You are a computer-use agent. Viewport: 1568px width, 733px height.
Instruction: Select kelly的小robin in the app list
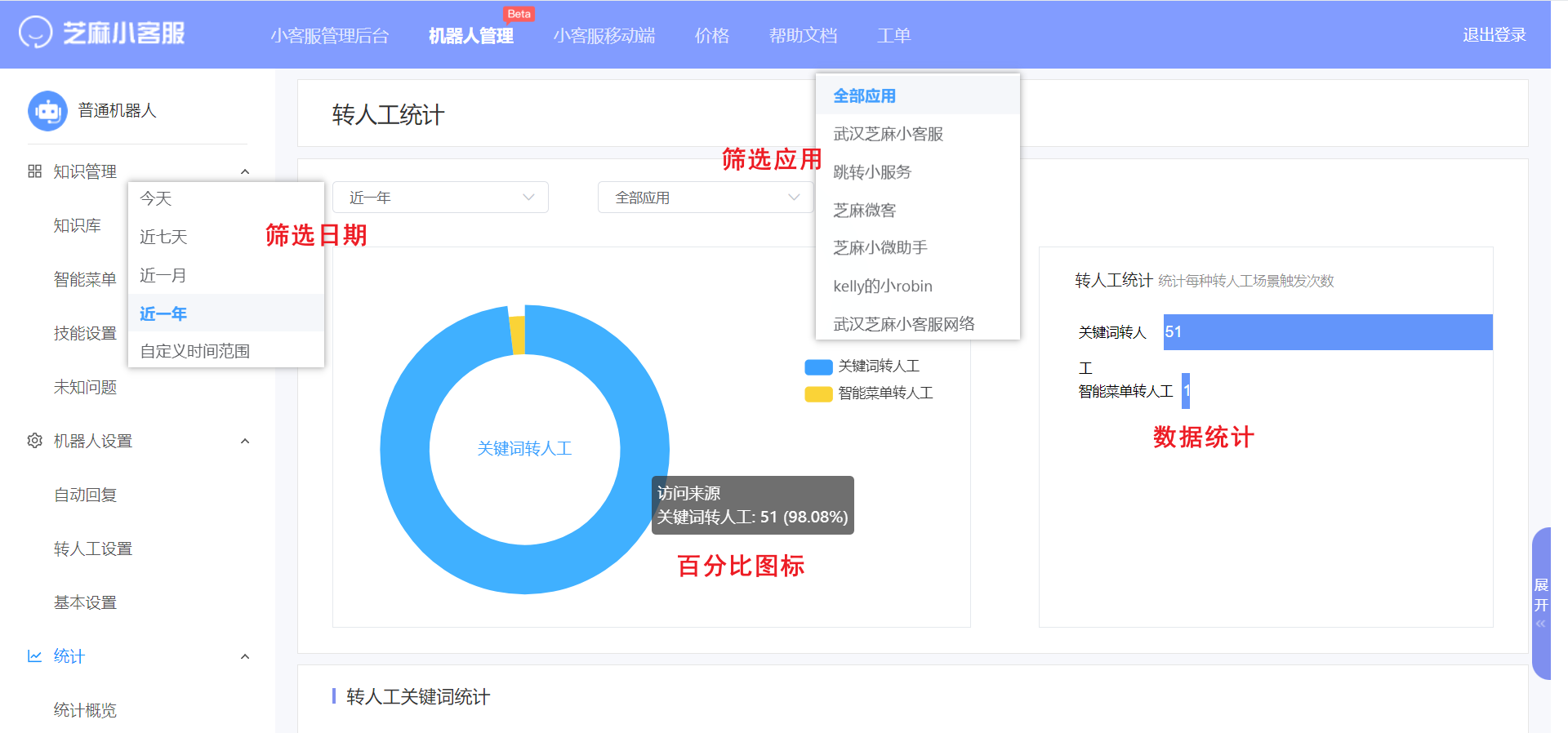(x=918, y=286)
